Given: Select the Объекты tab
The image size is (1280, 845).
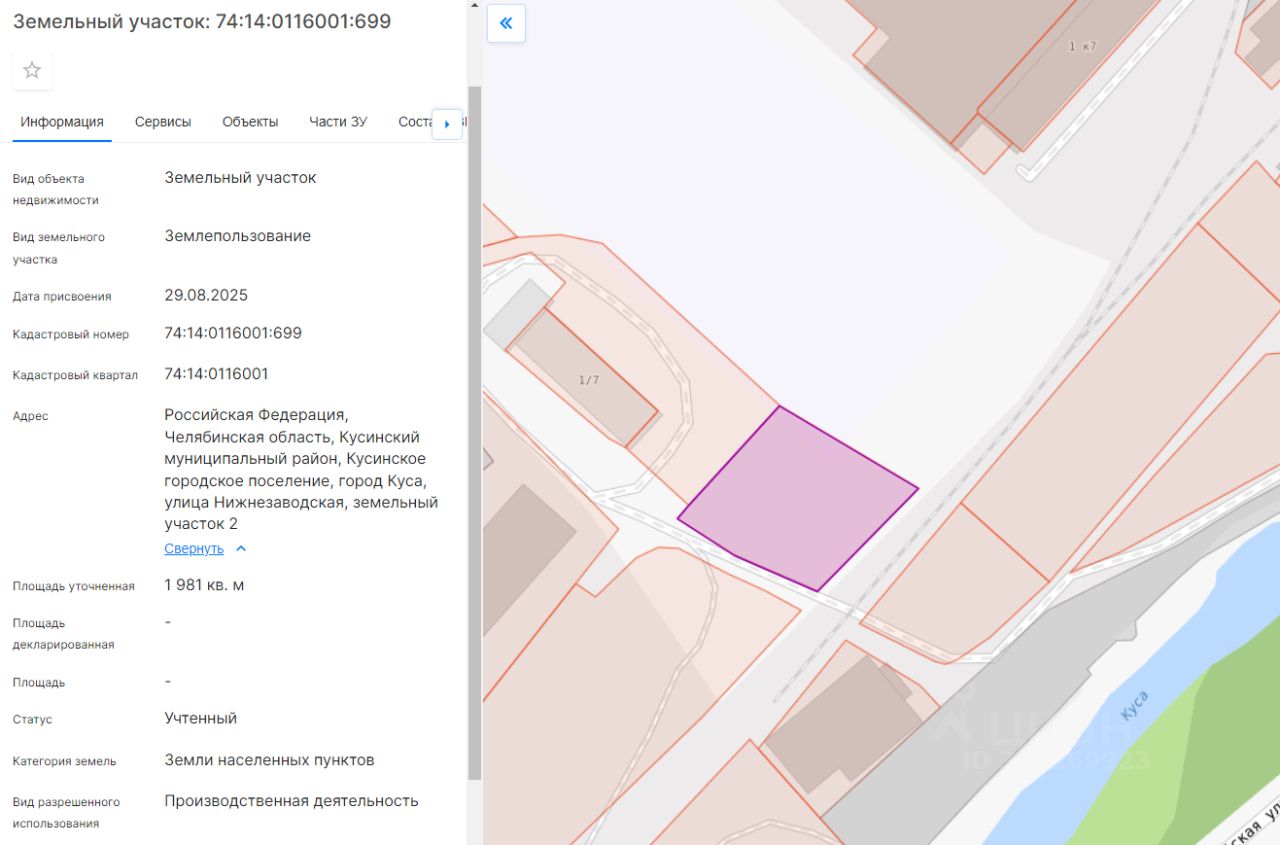Looking at the screenshot, I should point(250,122).
